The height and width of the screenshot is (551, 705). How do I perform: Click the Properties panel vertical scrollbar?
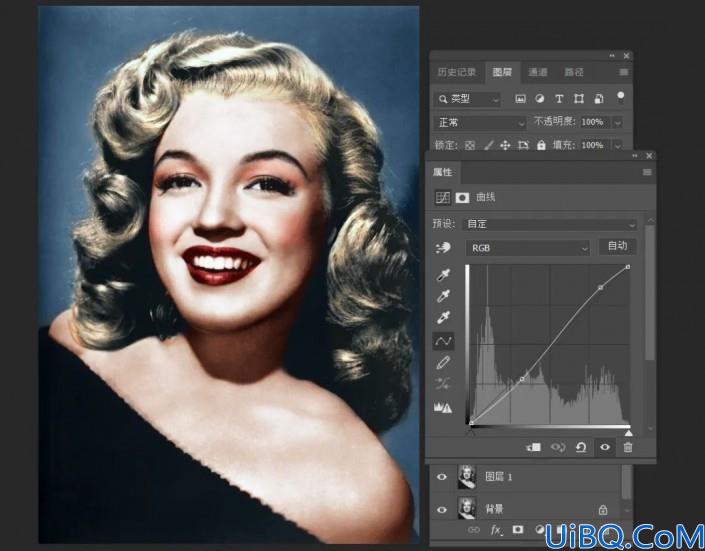649,292
